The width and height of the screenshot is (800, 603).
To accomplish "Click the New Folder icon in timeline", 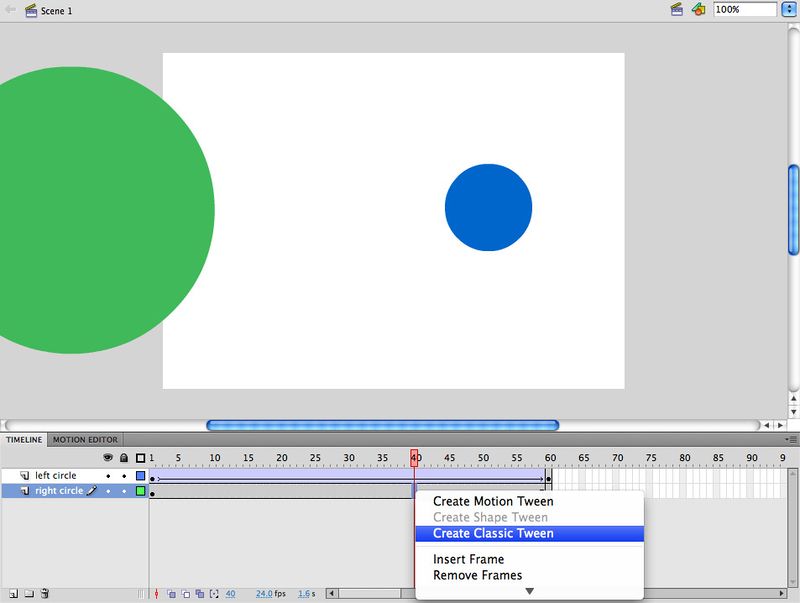I will click(x=29, y=594).
